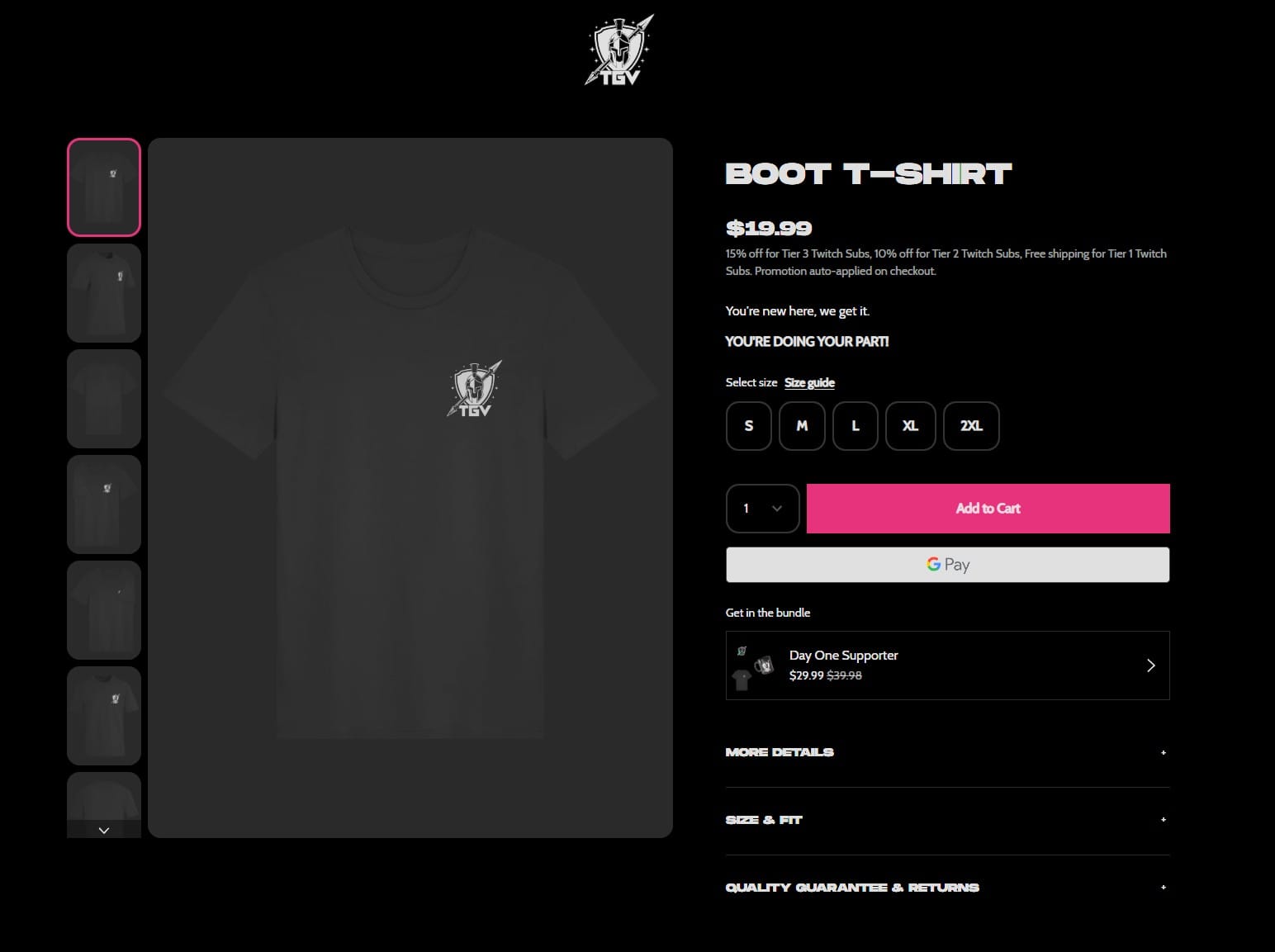The height and width of the screenshot is (952, 1275).
Task: Expand Quality Guarantee & Returns section
Action: (947, 888)
